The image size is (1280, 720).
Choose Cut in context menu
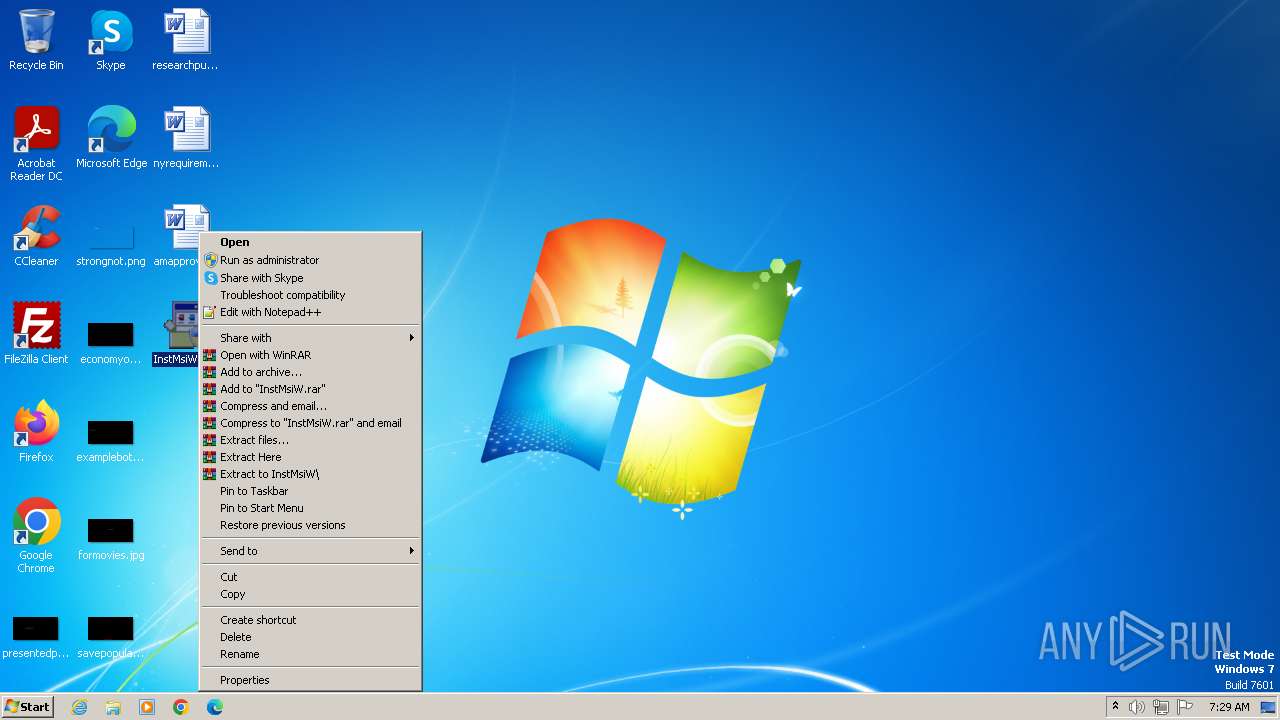[x=311, y=577]
